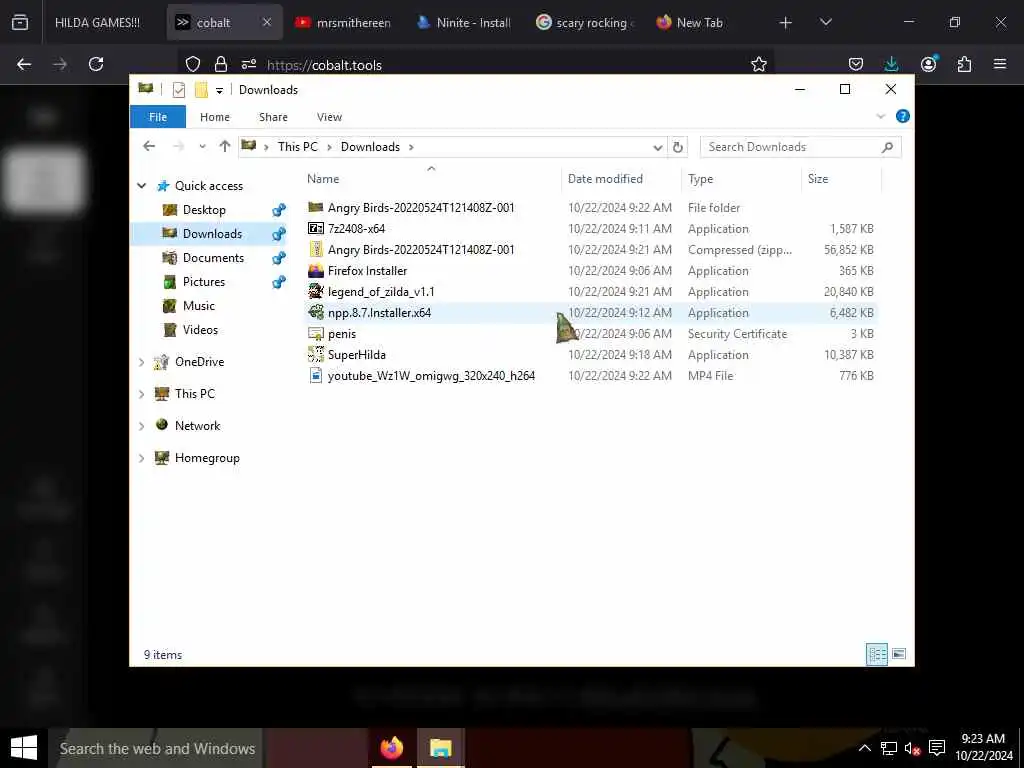This screenshot has width=1024, height=768.
Task: Select the youtube MP4 file icon
Action: click(316, 376)
